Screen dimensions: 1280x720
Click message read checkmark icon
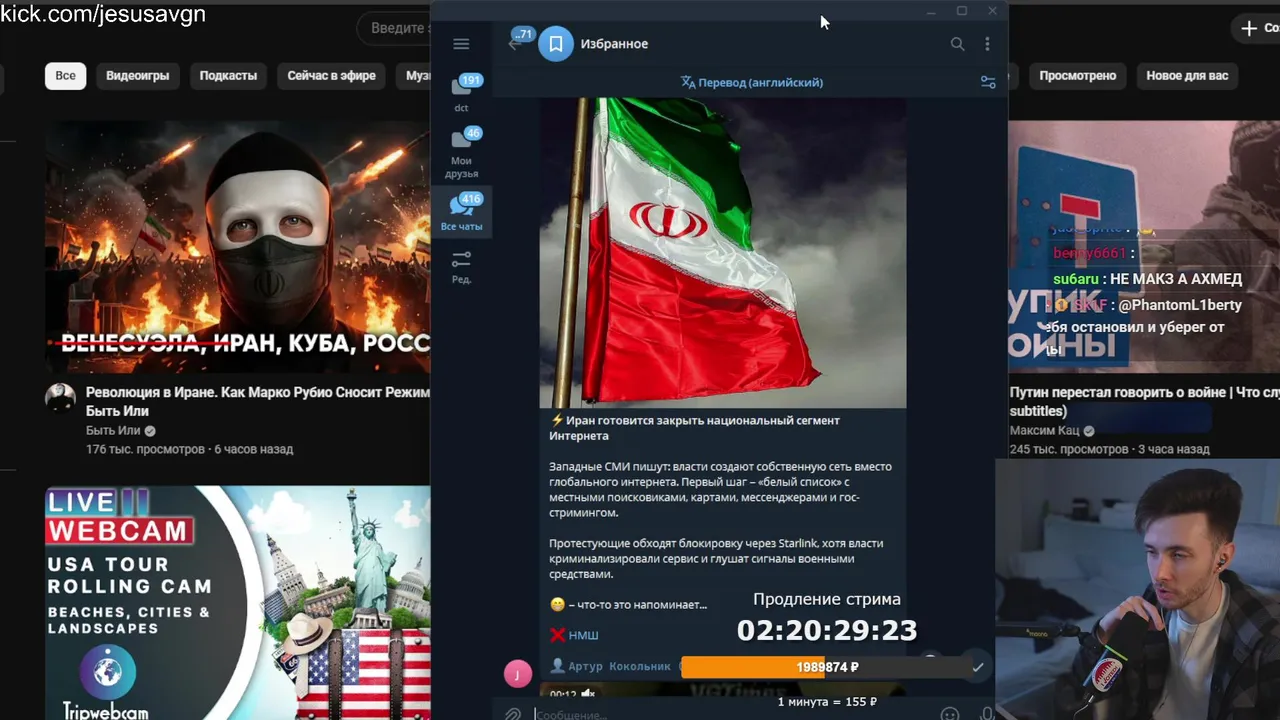click(978, 667)
